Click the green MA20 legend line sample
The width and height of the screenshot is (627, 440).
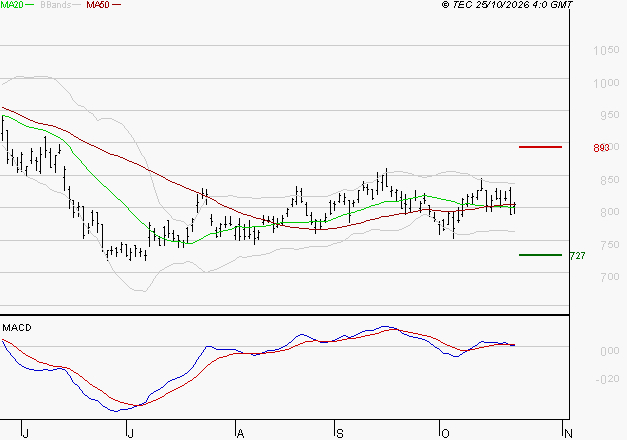click(x=30, y=5)
